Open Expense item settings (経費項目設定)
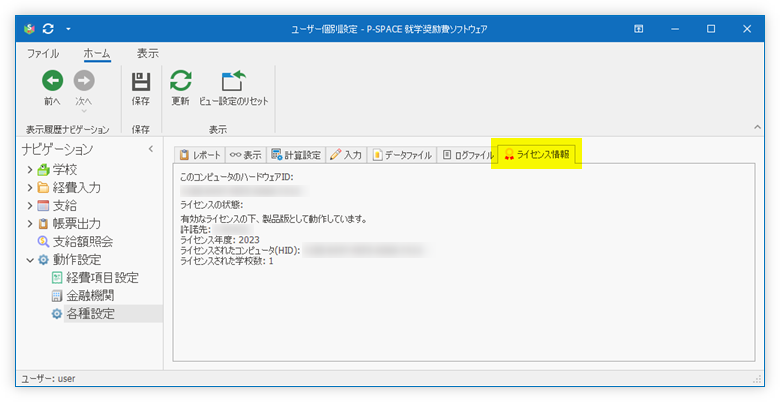 102,278
